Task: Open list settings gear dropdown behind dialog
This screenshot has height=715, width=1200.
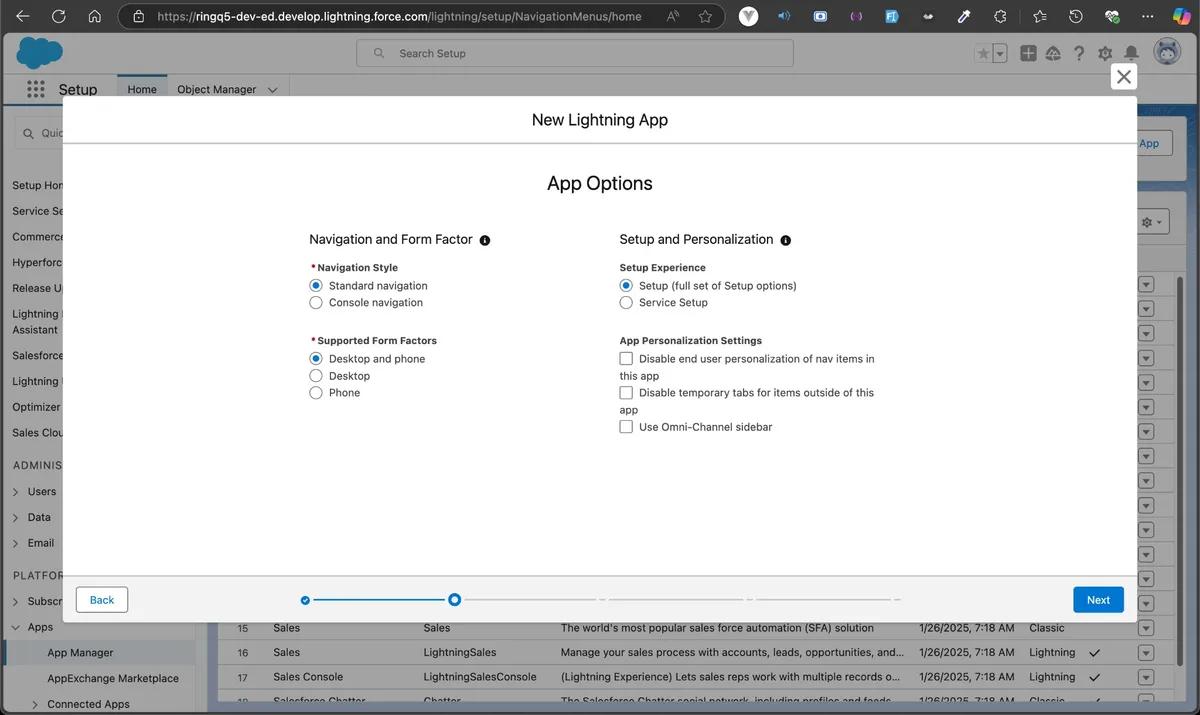Action: pyautogui.click(x=1153, y=222)
